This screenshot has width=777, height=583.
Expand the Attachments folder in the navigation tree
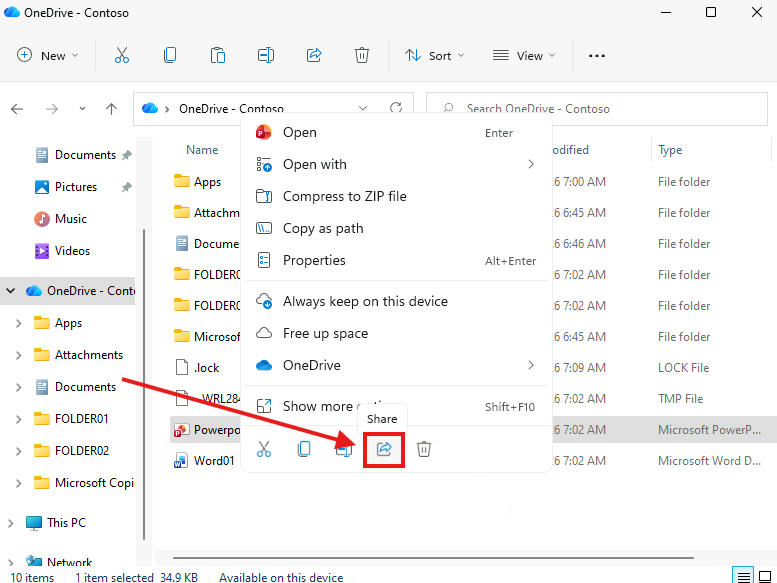click(x=18, y=355)
